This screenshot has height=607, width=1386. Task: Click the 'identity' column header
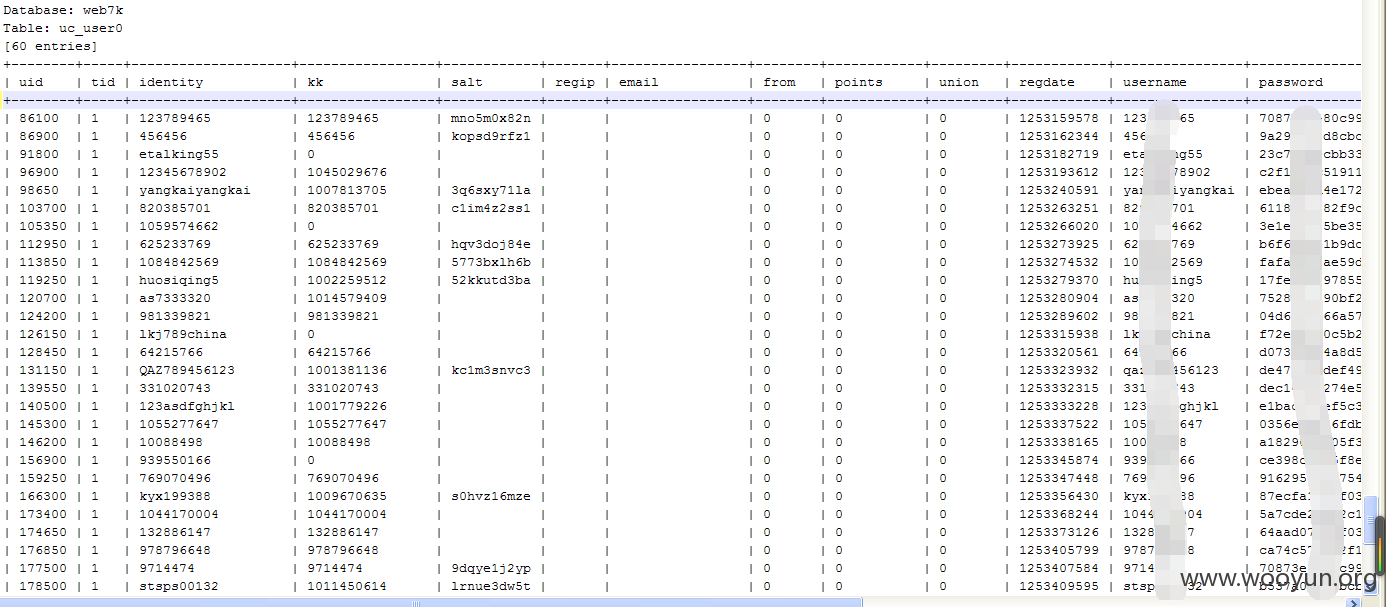click(x=171, y=82)
